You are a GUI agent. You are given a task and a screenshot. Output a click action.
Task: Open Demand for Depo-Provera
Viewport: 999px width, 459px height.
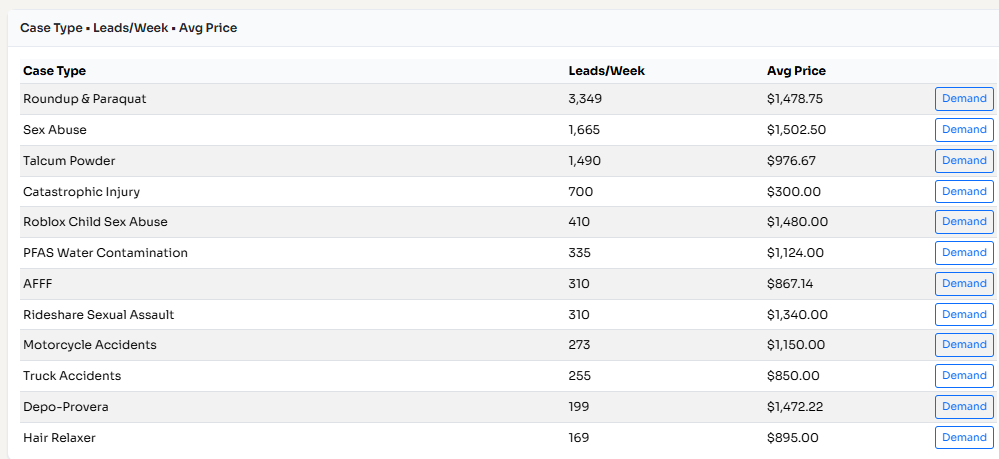click(964, 407)
